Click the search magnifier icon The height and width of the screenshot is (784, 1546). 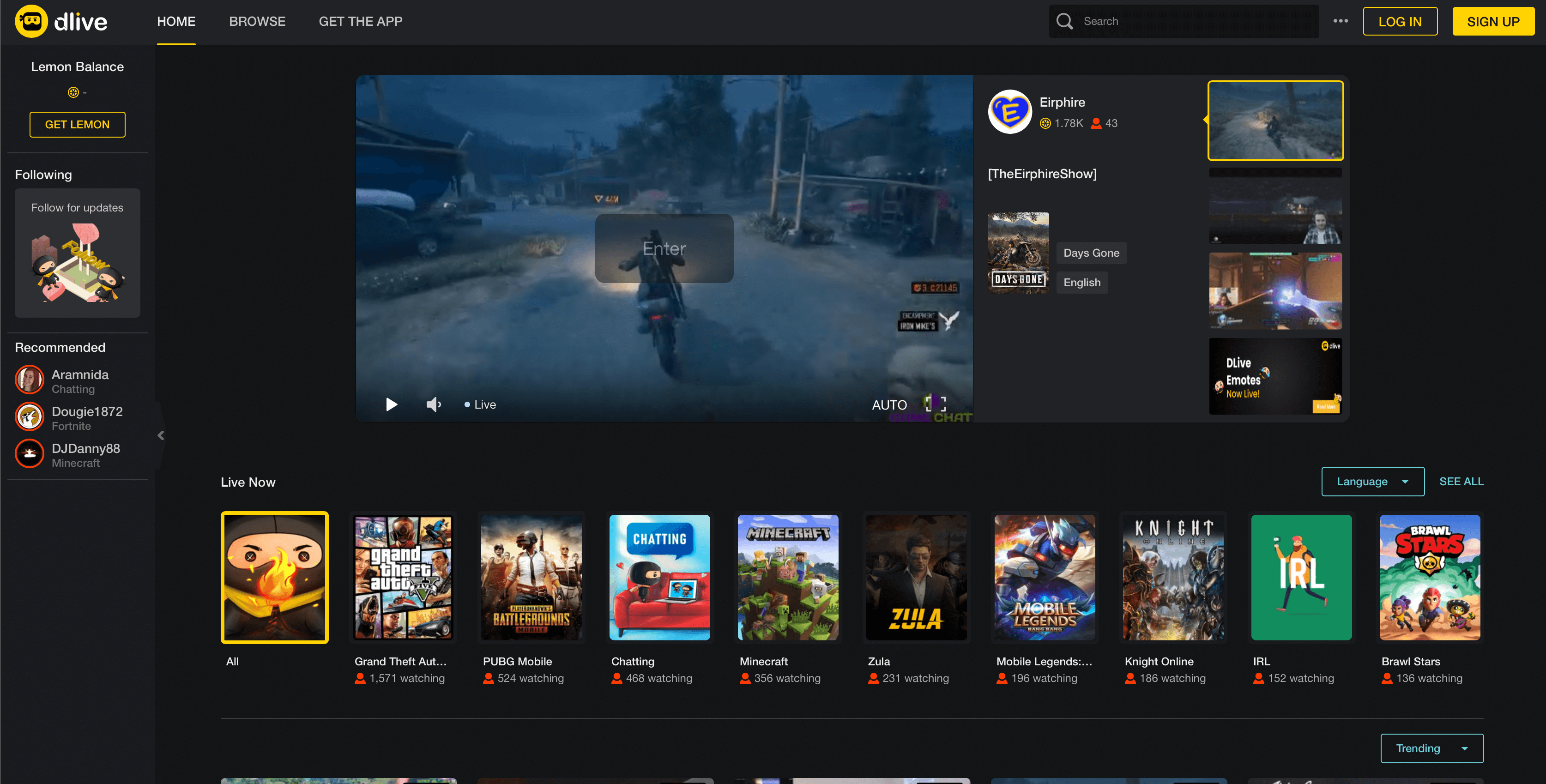pos(1064,22)
